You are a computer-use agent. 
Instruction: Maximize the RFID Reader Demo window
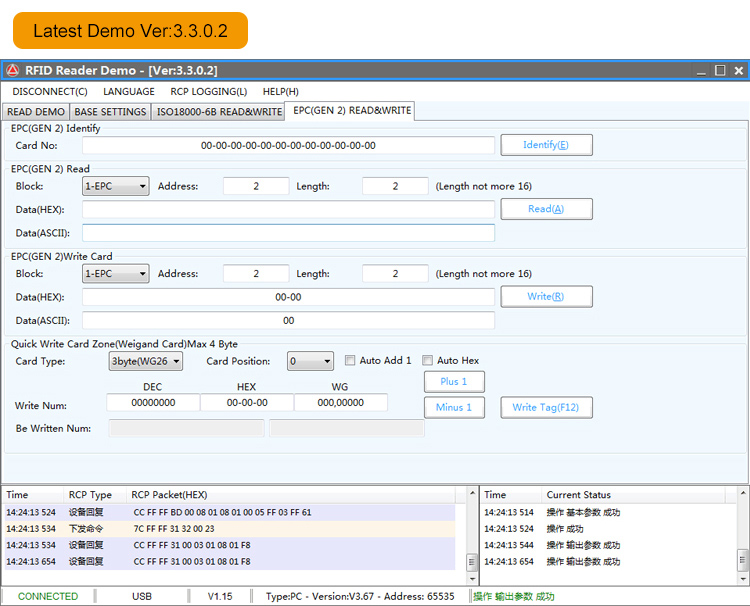click(x=720, y=71)
